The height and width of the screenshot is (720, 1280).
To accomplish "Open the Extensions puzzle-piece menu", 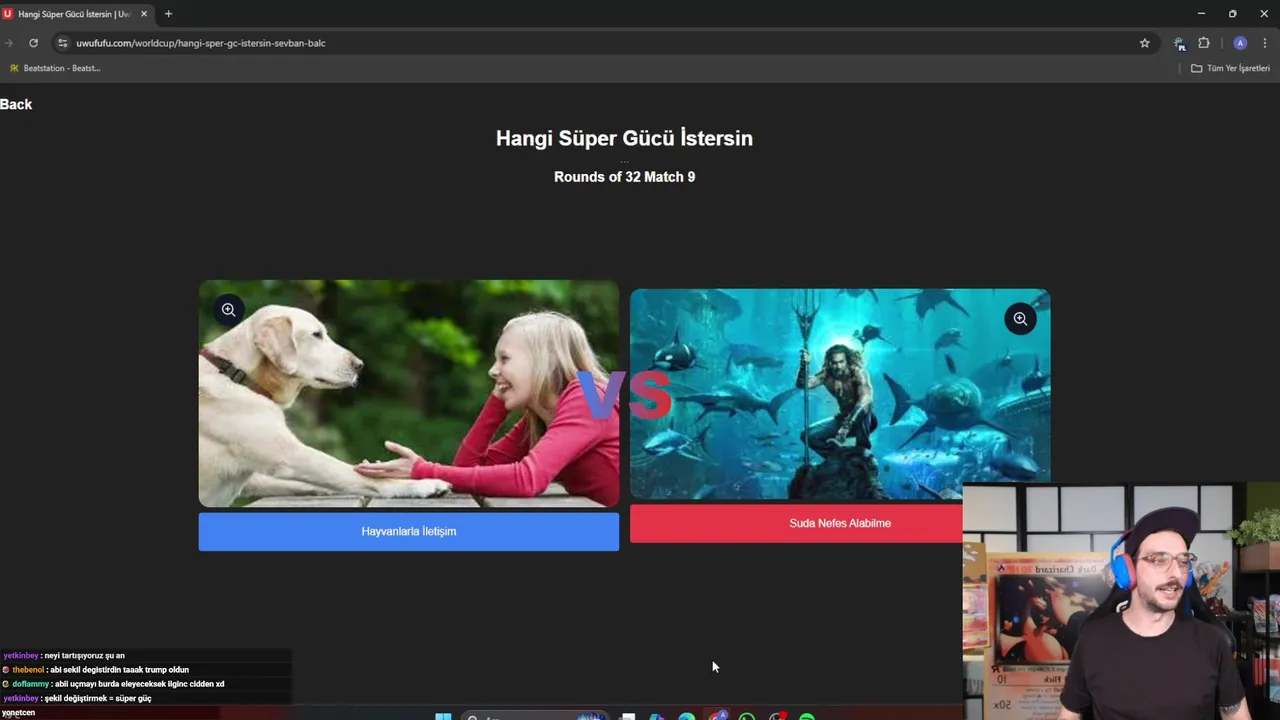I will [1204, 43].
